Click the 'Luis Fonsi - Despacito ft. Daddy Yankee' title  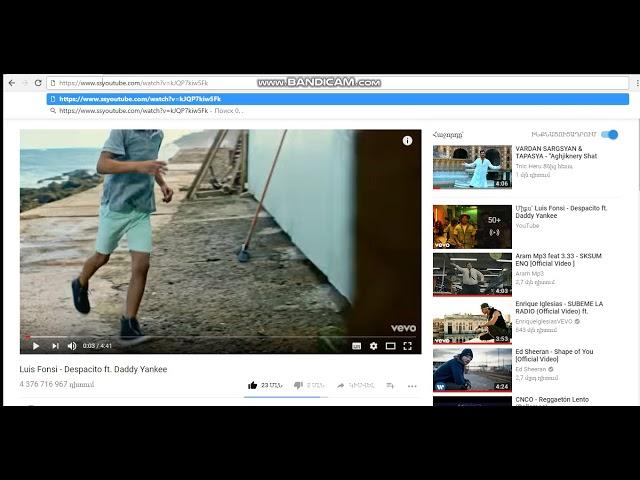point(93,369)
